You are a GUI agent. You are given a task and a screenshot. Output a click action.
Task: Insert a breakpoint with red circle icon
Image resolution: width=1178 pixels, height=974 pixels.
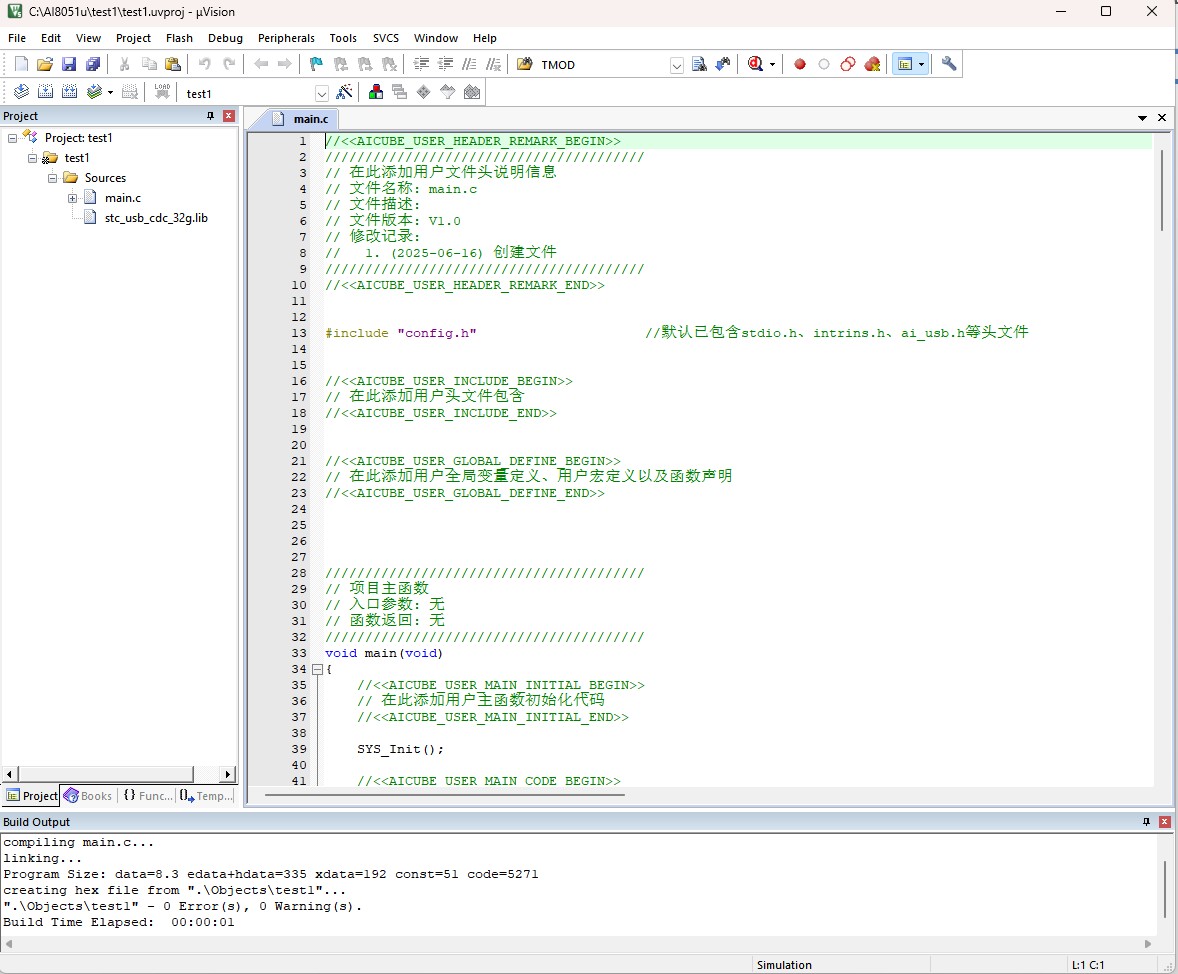pyautogui.click(x=800, y=65)
